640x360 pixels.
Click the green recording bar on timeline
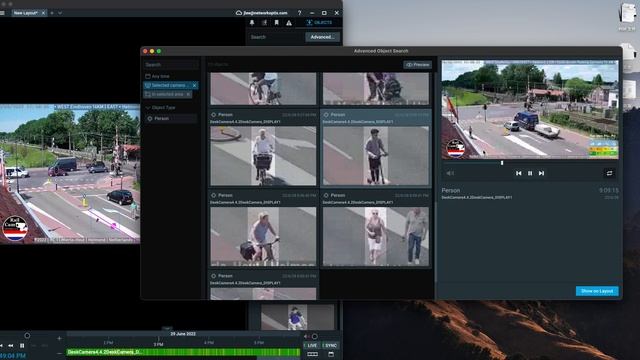[183, 352]
